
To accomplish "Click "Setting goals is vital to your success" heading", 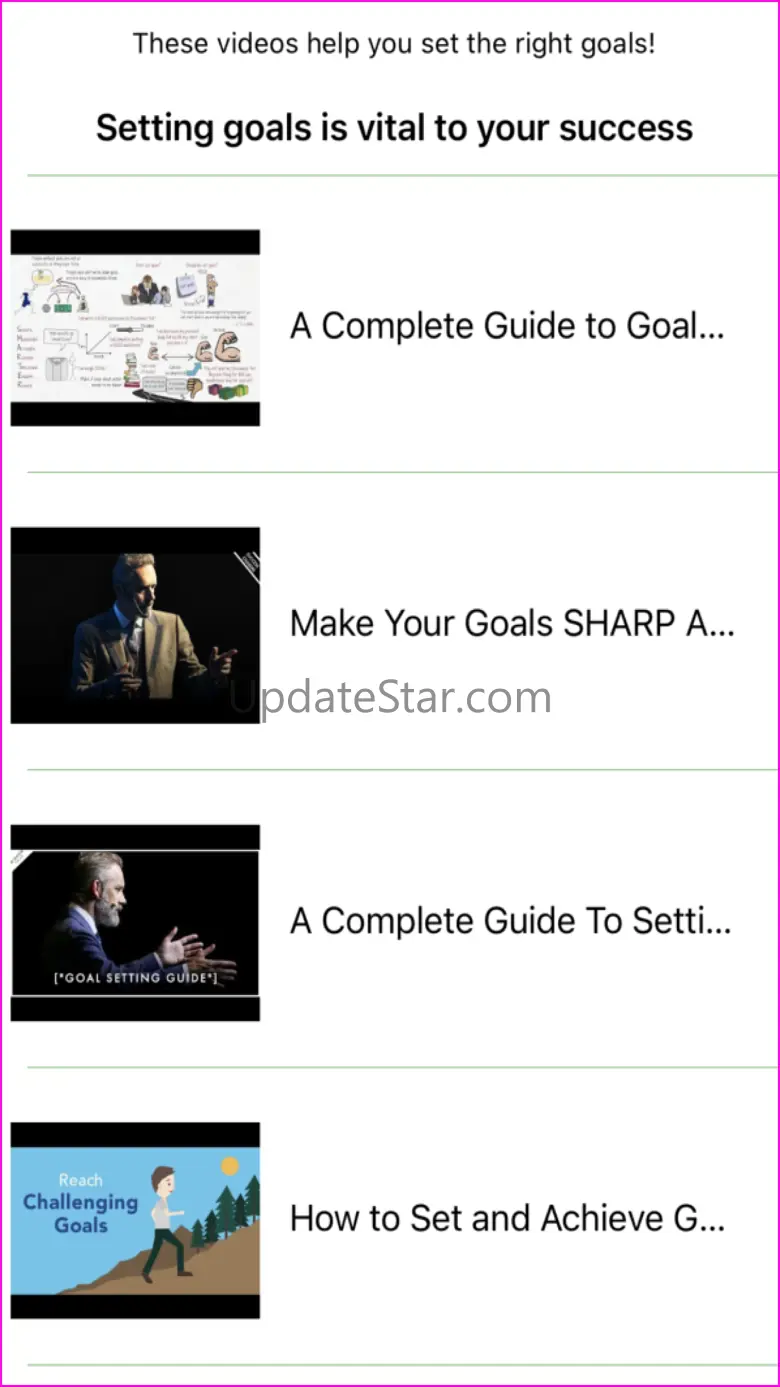I will [x=394, y=128].
